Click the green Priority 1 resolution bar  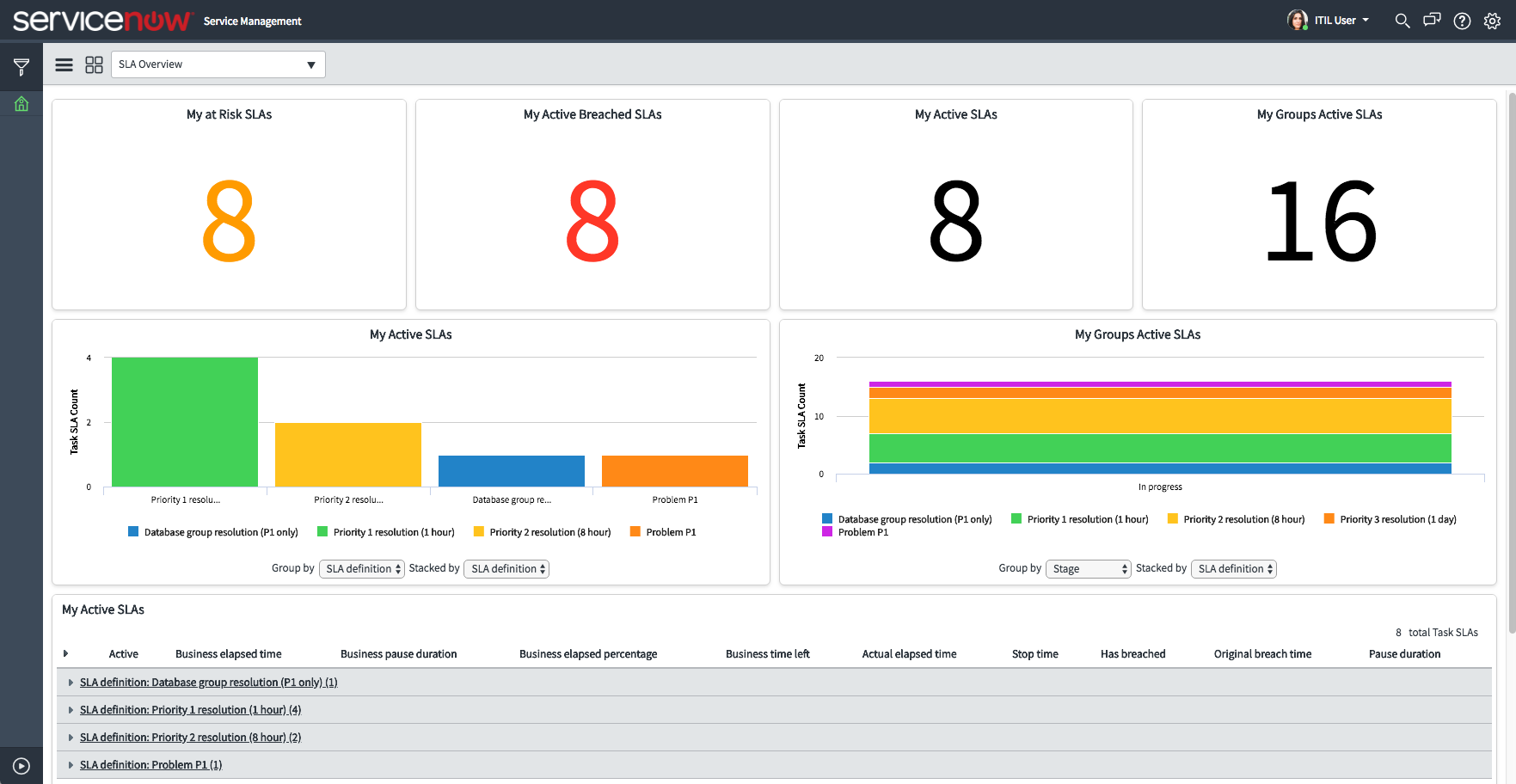coord(185,422)
